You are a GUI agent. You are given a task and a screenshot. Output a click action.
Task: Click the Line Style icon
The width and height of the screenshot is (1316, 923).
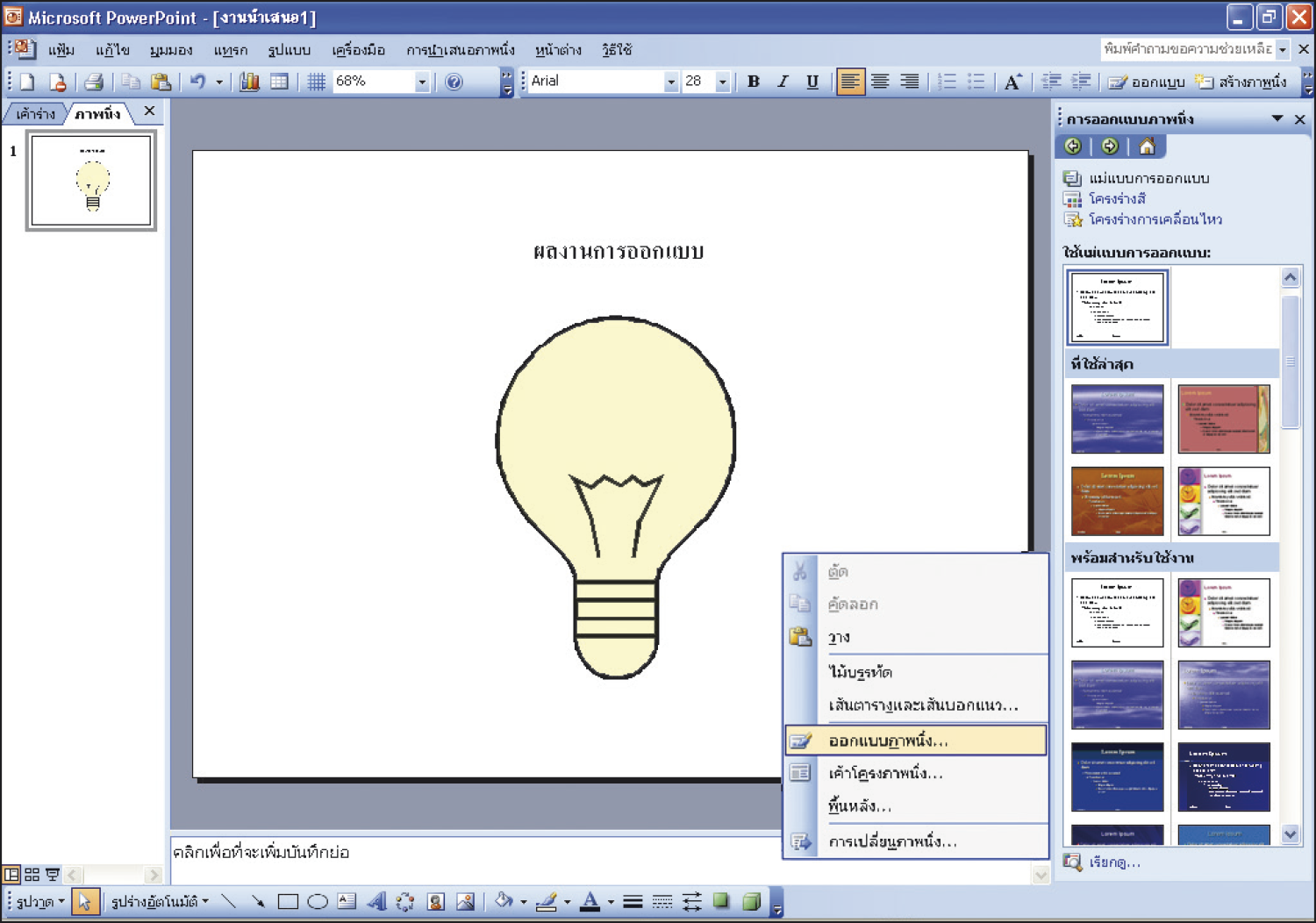point(633,901)
